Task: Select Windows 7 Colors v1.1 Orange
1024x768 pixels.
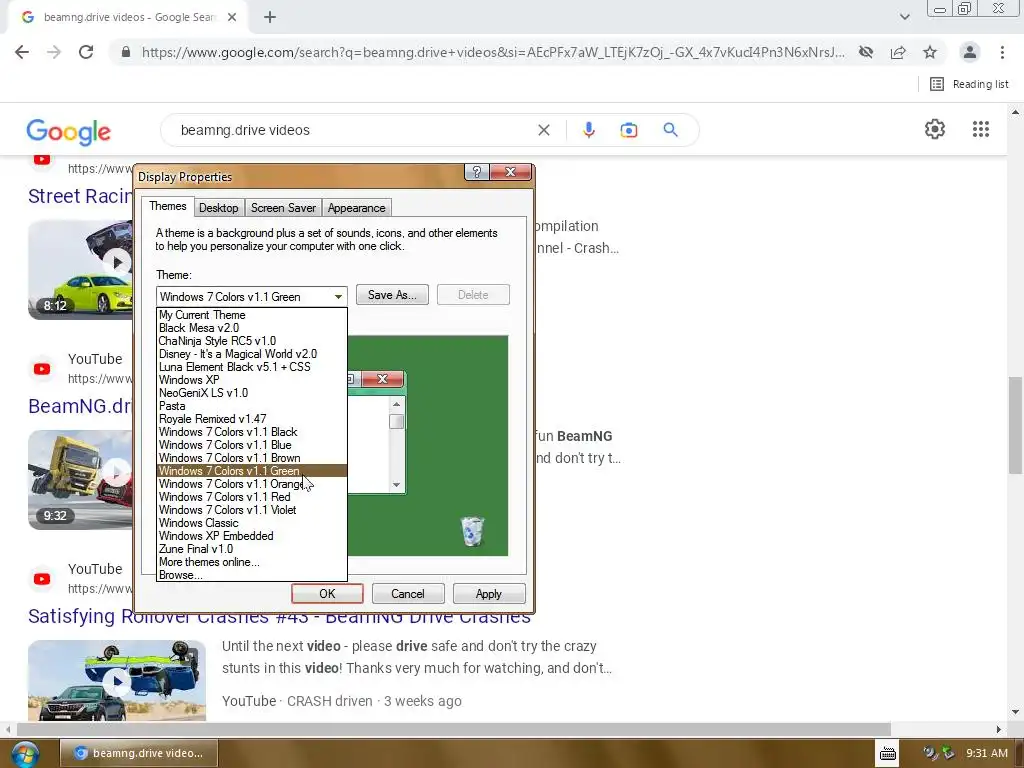Action: pos(251,484)
